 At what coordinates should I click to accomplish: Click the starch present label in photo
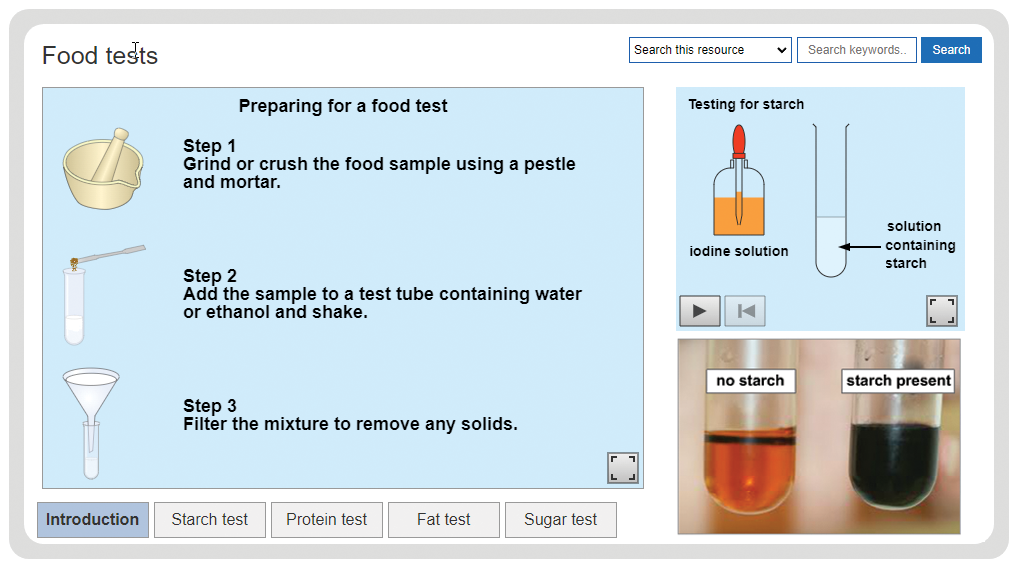pos(898,381)
